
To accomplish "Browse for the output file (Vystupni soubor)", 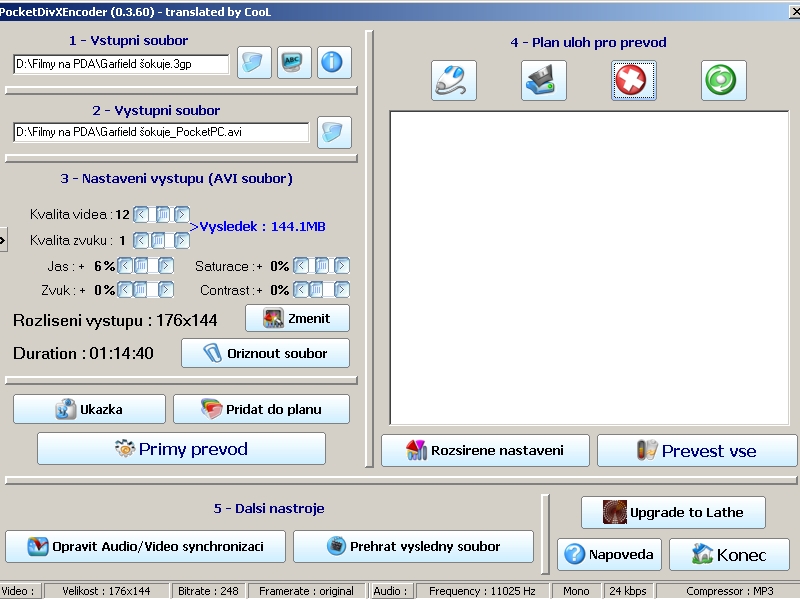I will (334, 132).
